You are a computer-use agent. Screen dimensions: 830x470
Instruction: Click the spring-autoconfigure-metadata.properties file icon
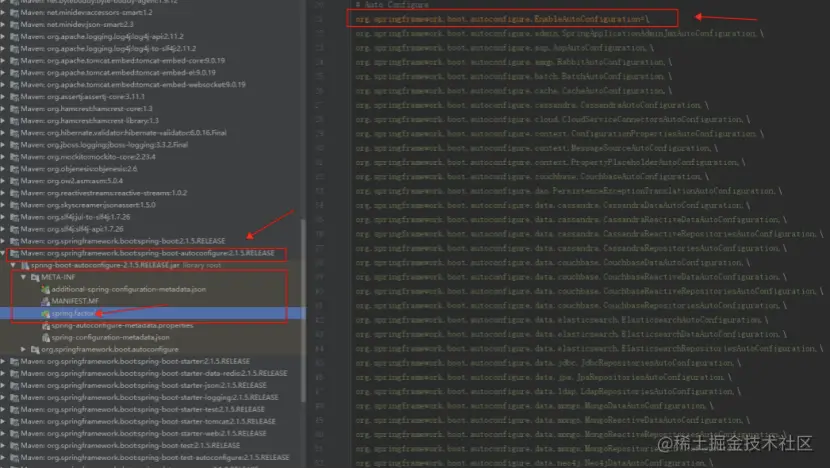46,326
